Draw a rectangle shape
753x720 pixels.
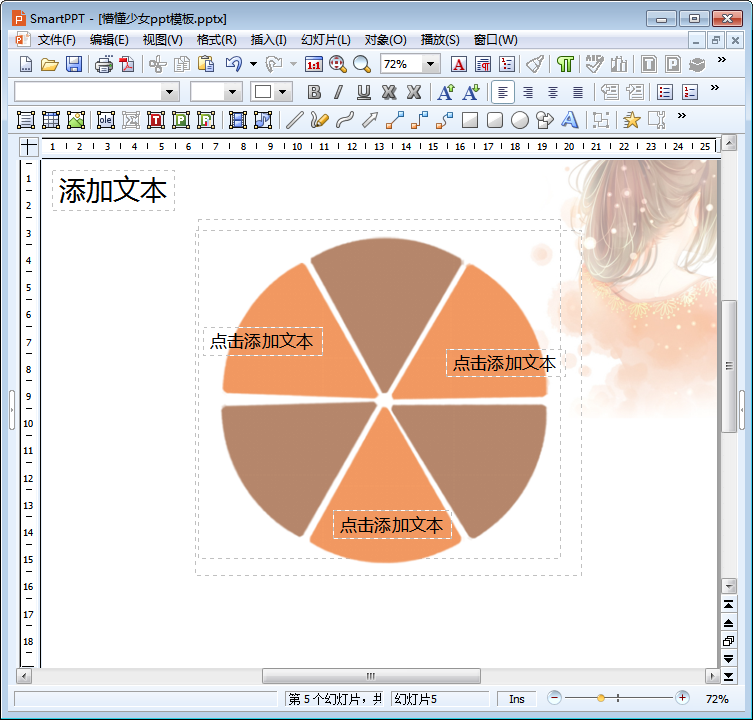[x=470, y=120]
